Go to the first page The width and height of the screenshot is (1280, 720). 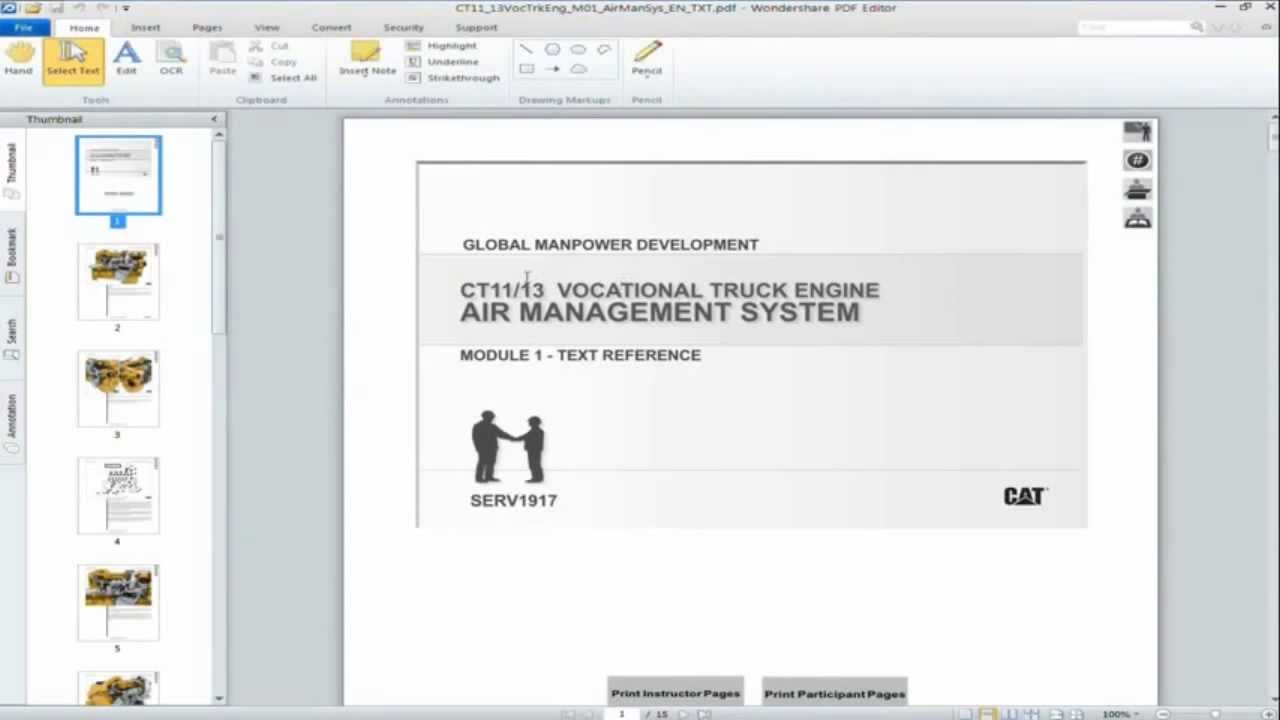point(568,714)
